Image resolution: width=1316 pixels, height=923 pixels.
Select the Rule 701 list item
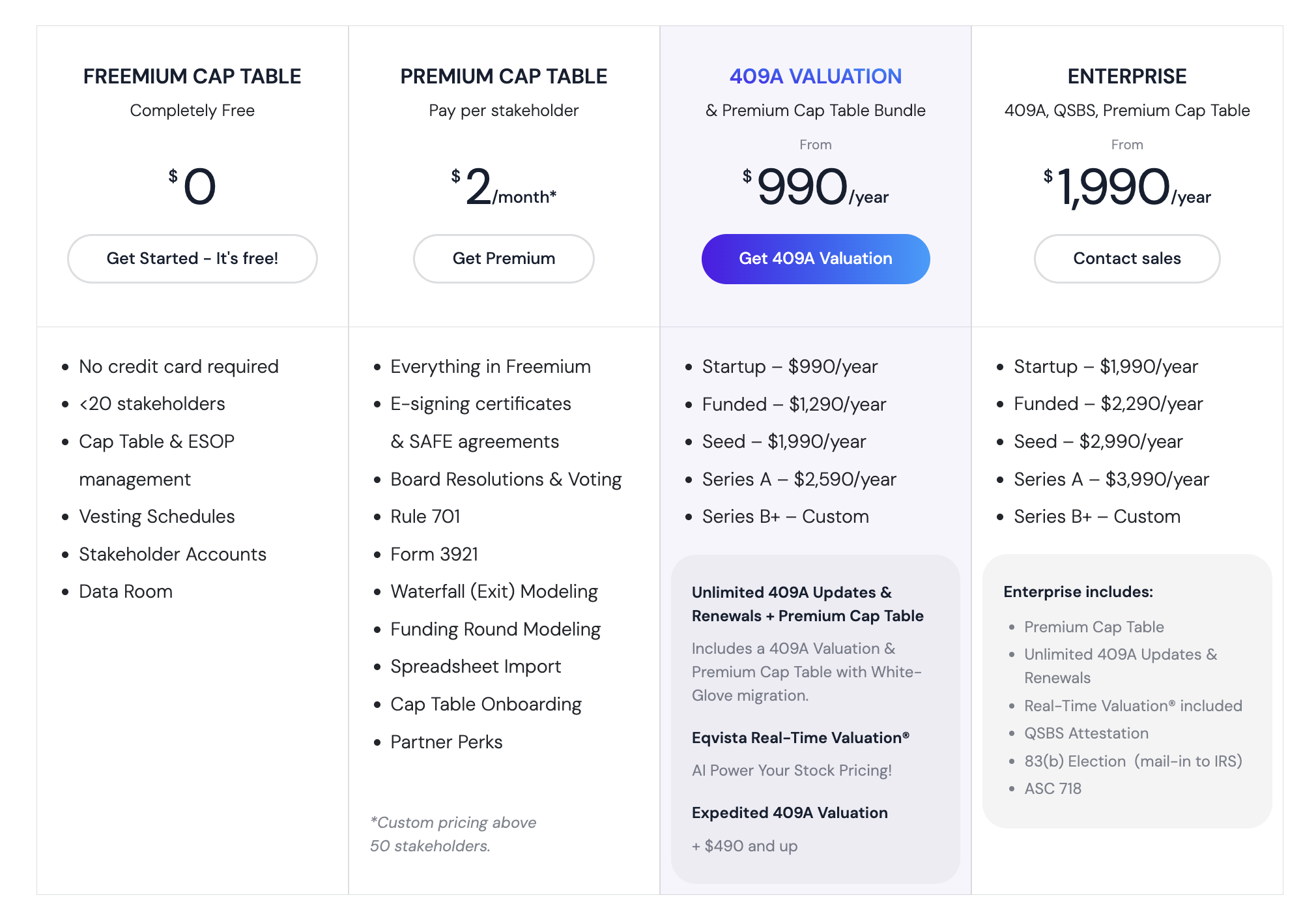click(x=425, y=516)
